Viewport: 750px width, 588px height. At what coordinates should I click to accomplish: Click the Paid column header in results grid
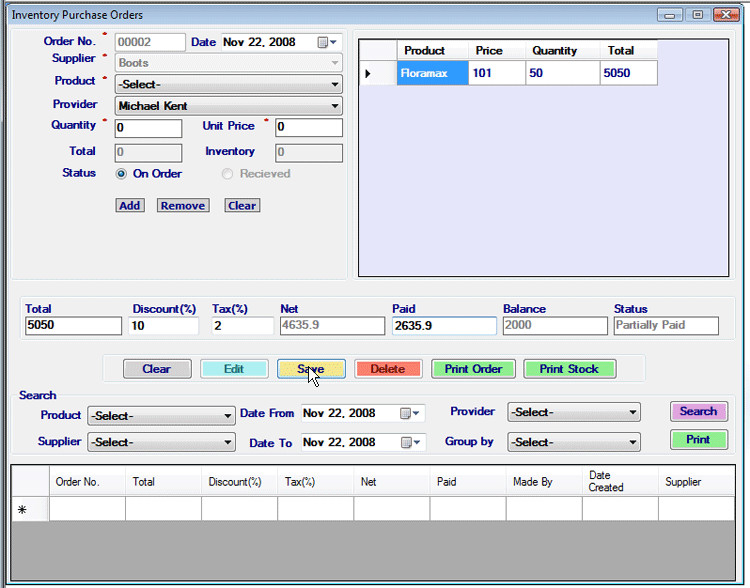pyautogui.click(x=468, y=481)
